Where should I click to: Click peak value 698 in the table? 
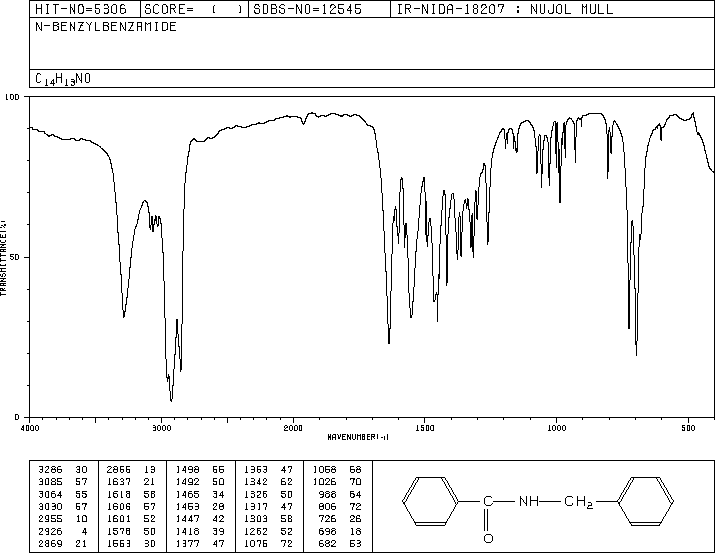pos(327,532)
